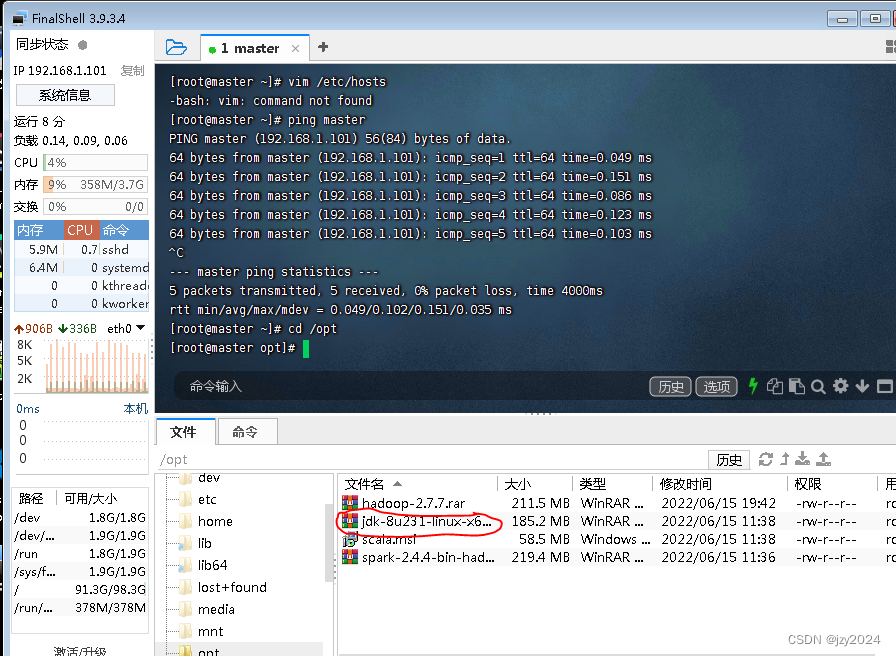
Task: Open 系统信息 system info button
Action: tap(65, 95)
